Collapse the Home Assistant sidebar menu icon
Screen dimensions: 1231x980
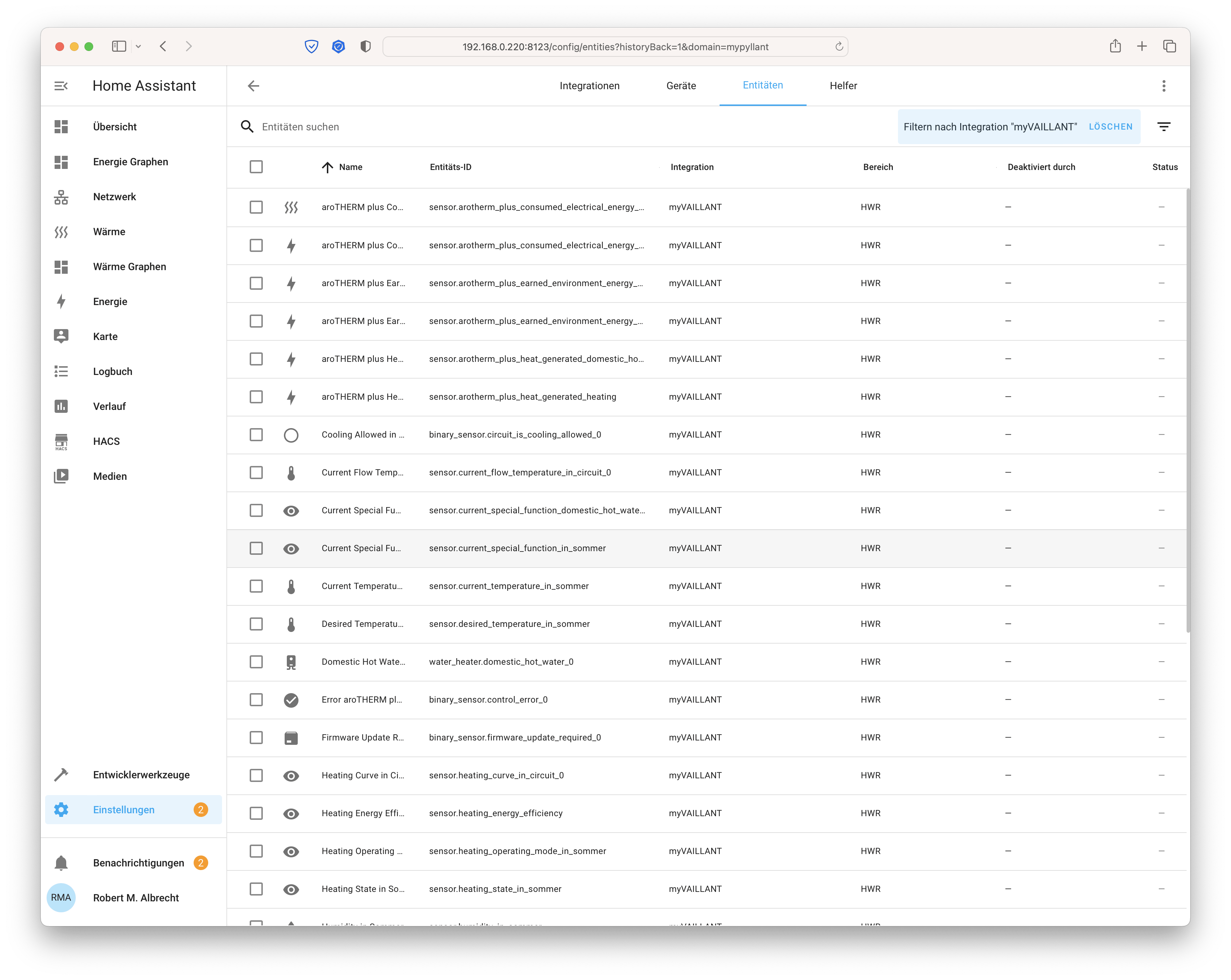pyautogui.click(x=61, y=86)
